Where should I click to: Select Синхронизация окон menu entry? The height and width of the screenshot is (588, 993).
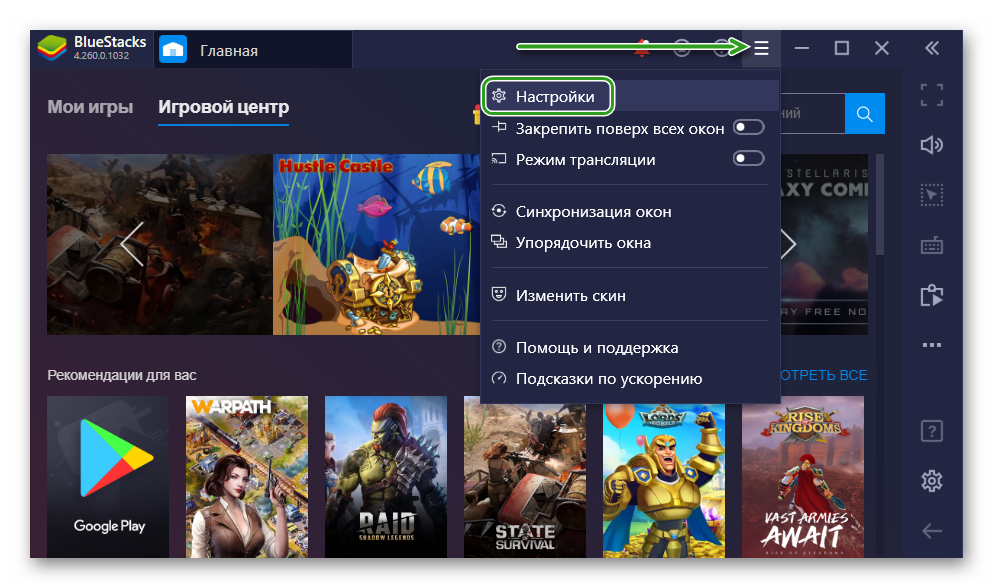(x=630, y=212)
